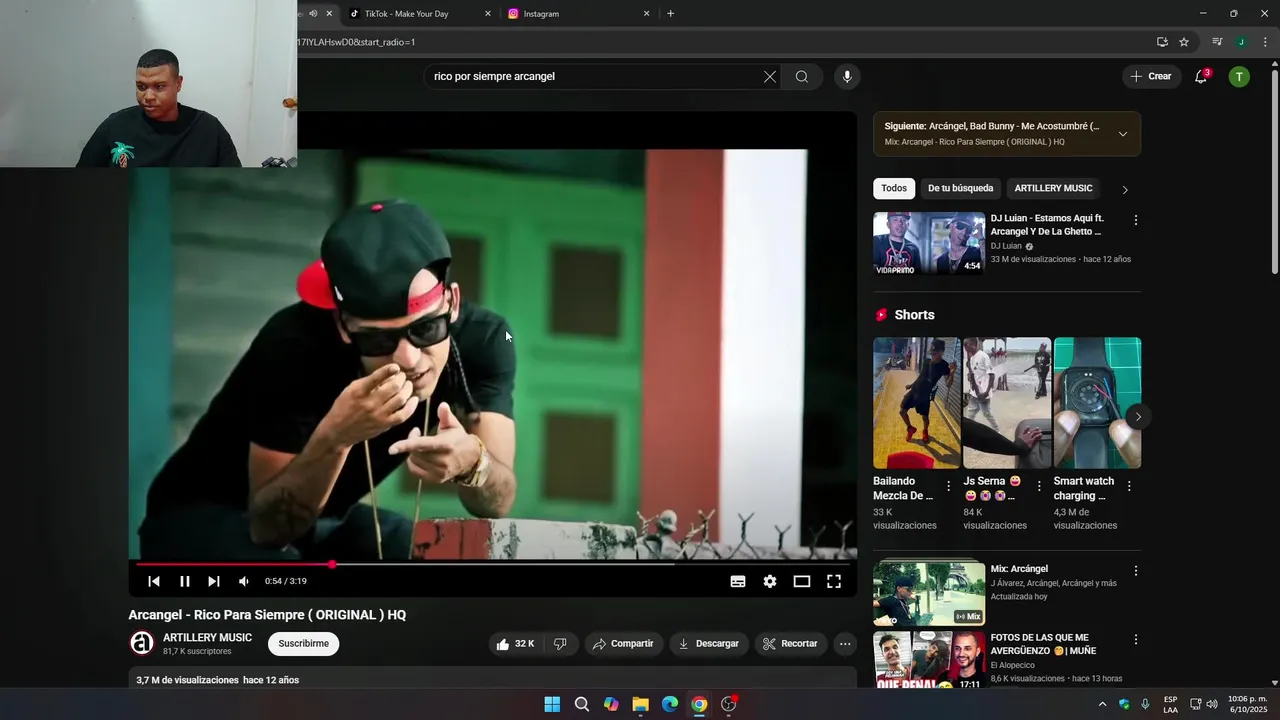Open options for DJ Luian video
The width and height of the screenshot is (1280, 720).
[1135, 220]
